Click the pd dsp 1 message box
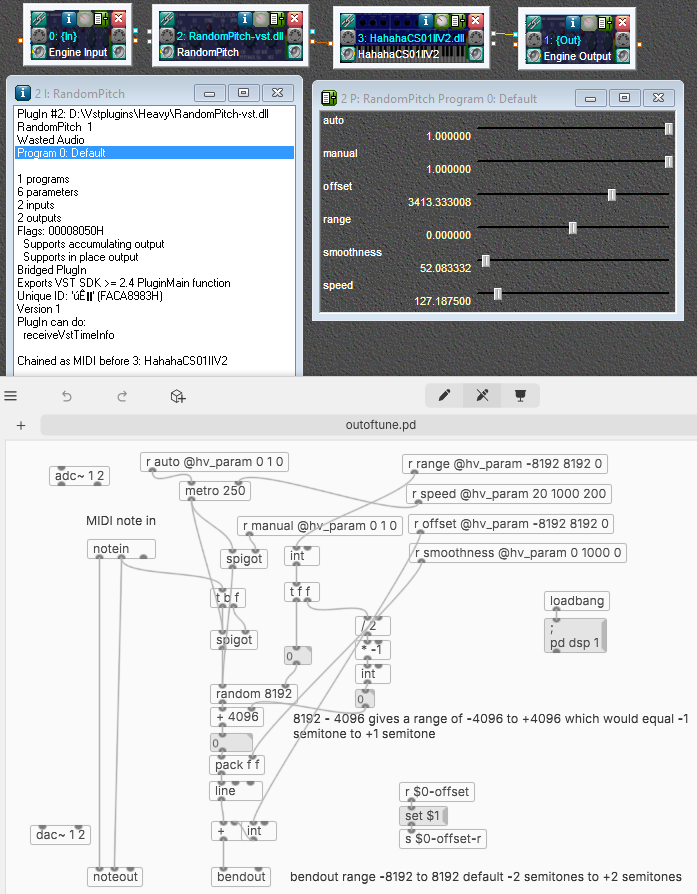Viewport: 697px width, 894px height. tap(577, 642)
